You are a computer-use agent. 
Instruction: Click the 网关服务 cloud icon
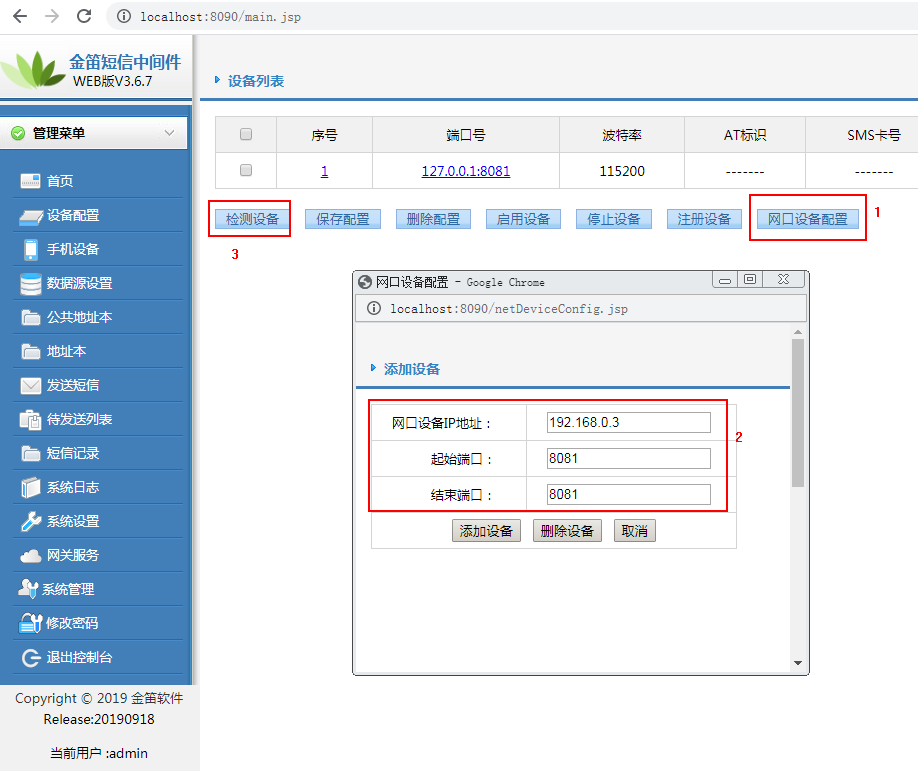tap(31, 555)
